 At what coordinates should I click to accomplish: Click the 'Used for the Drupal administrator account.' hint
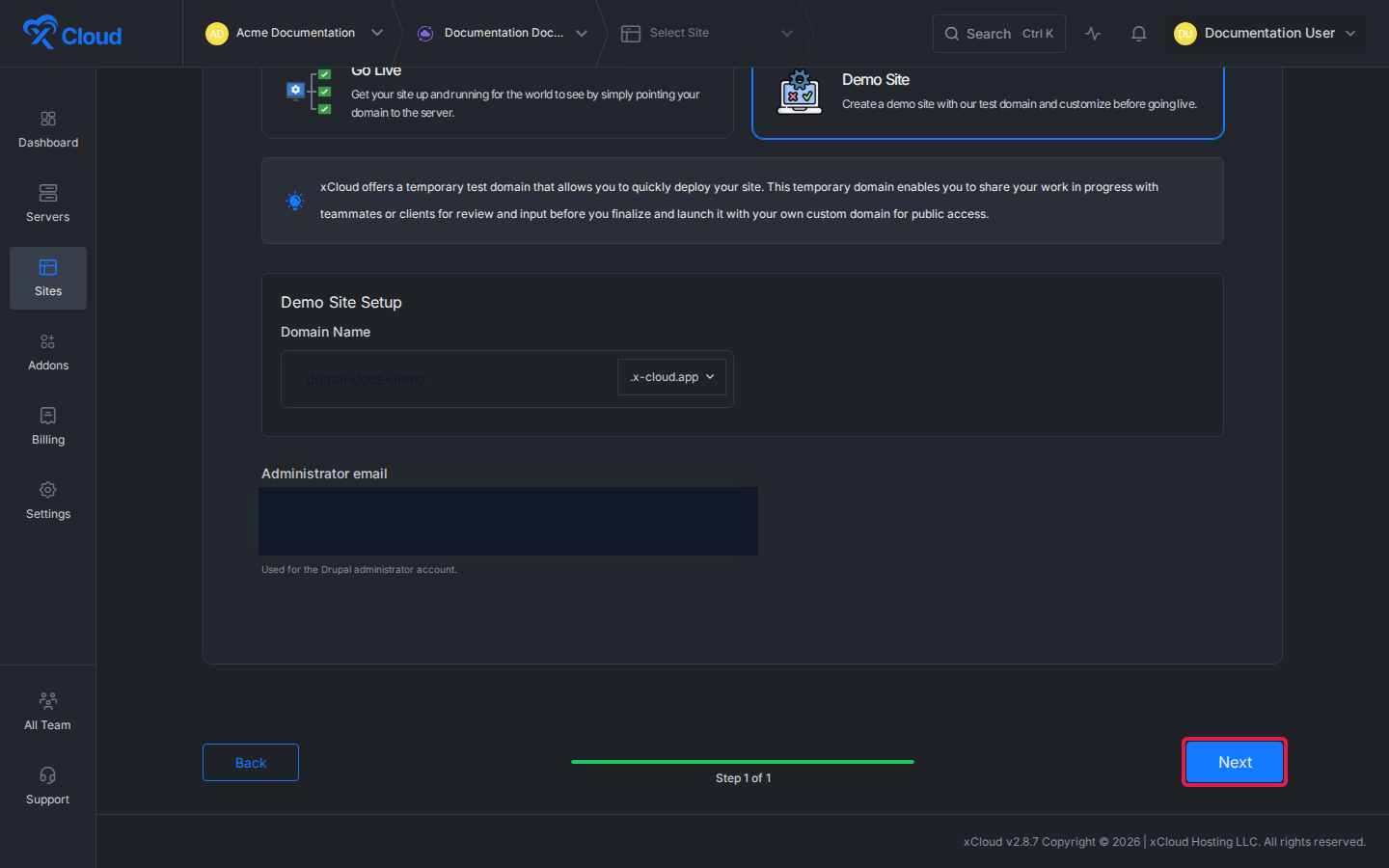coord(359,570)
